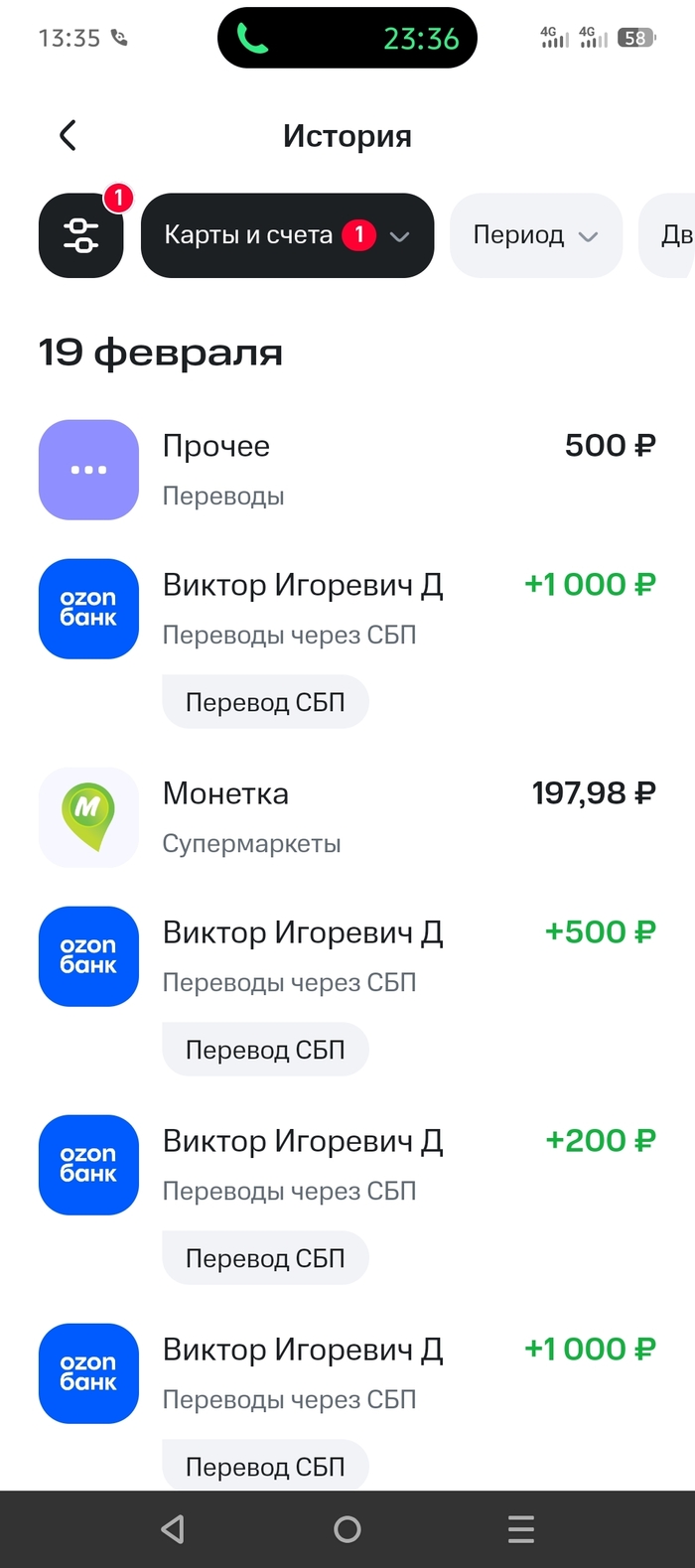Open recent apps with three-lines nav icon
The height and width of the screenshot is (1568, 695).
point(521,1529)
